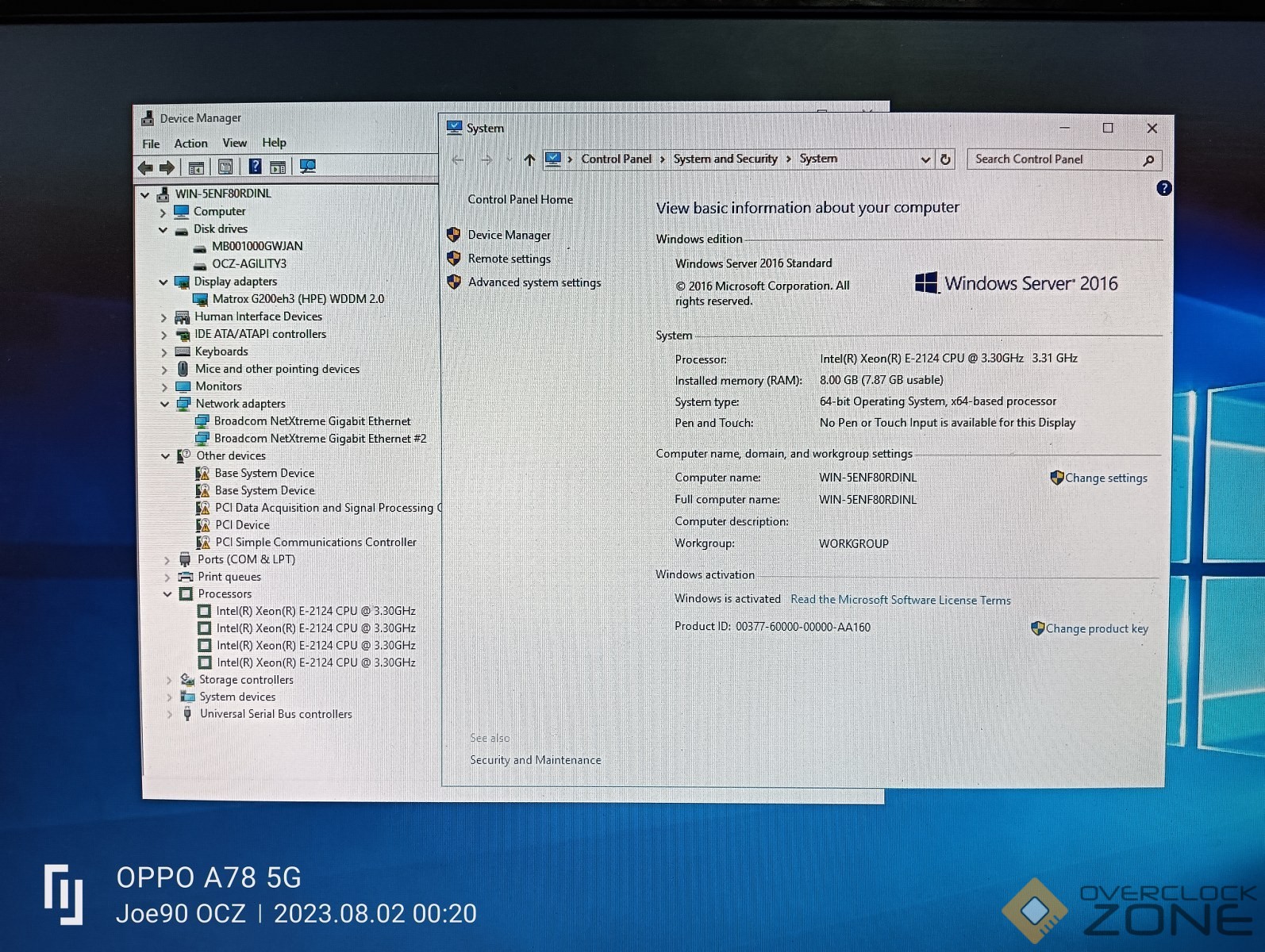
Task: Select PCI Data Acquisition and Signal Processing entry
Action: [x=328, y=508]
